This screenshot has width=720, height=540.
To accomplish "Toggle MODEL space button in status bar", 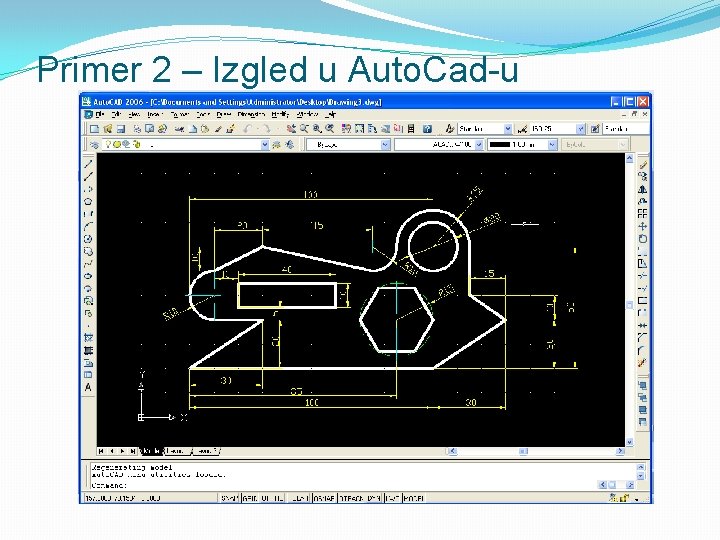I will coord(414,498).
